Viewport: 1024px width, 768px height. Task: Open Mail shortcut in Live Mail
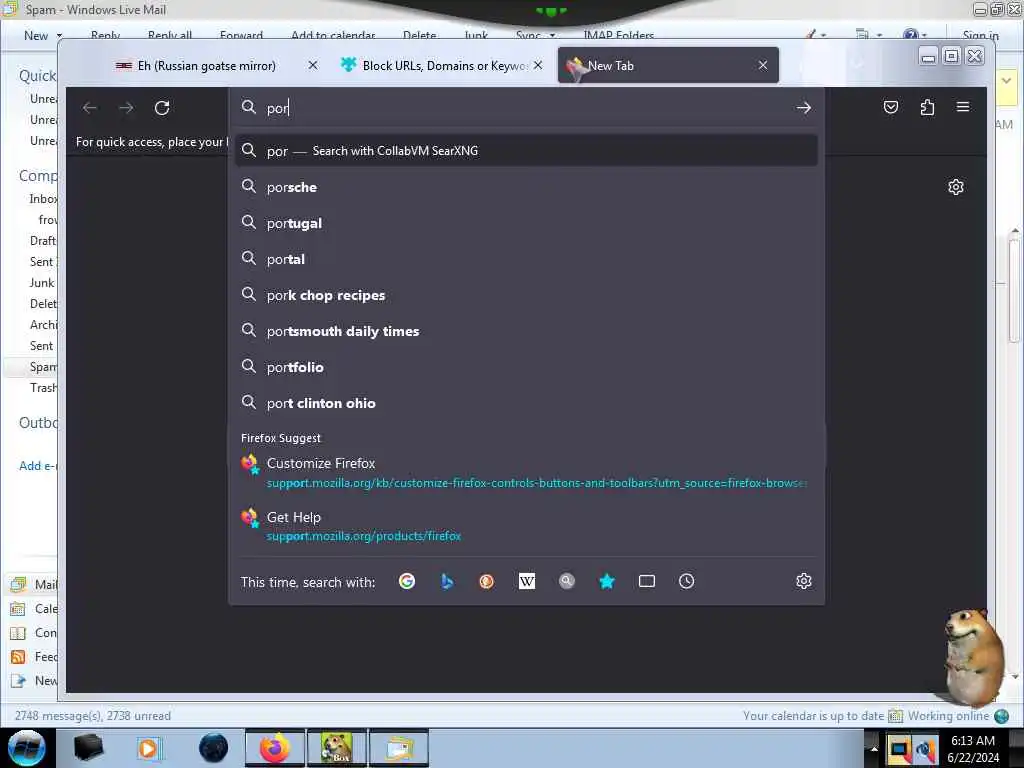pyautogui.click(x=34, y=584)
